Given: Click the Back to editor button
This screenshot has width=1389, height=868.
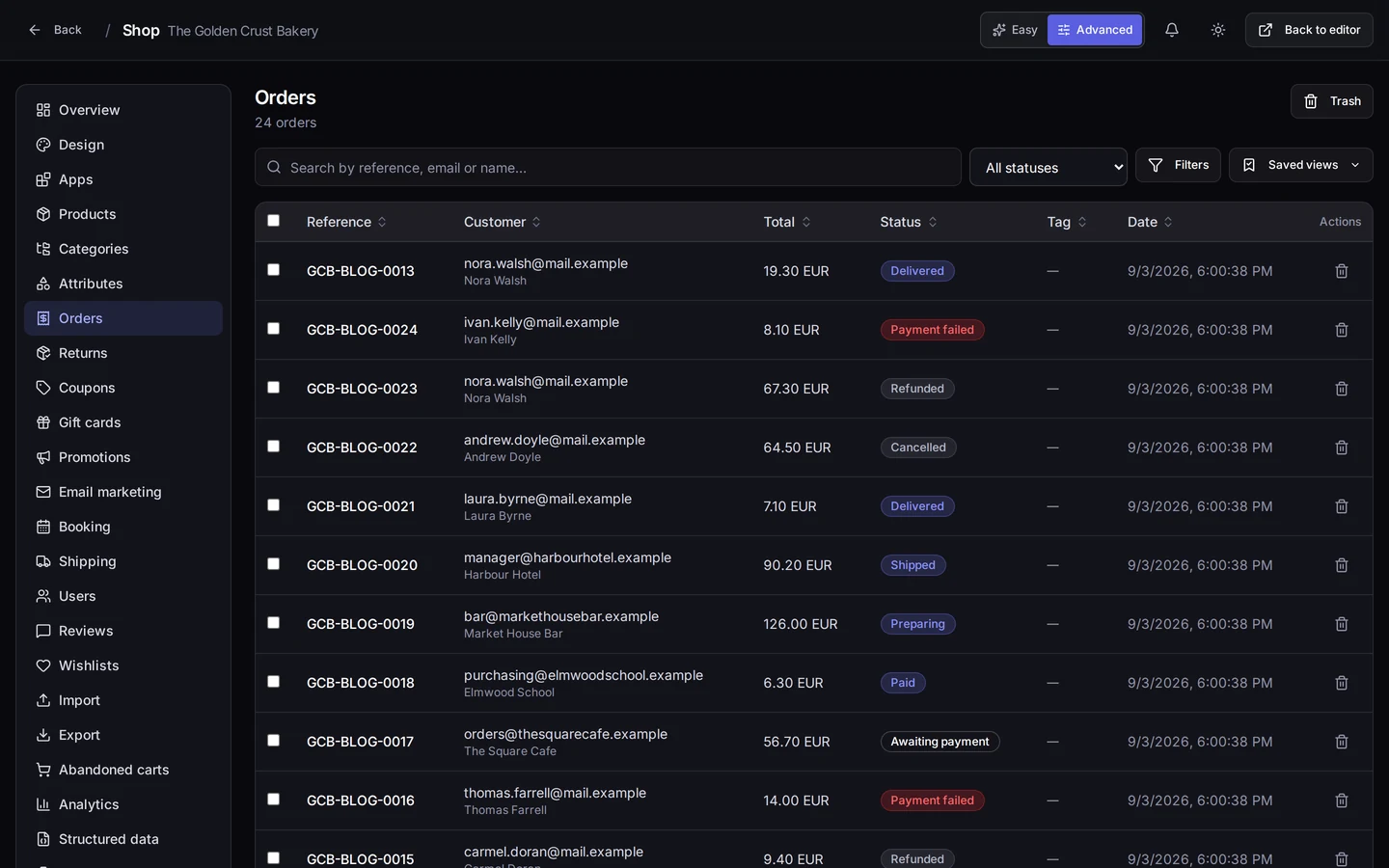Looking at the screenshot, I should (1309, 30).
